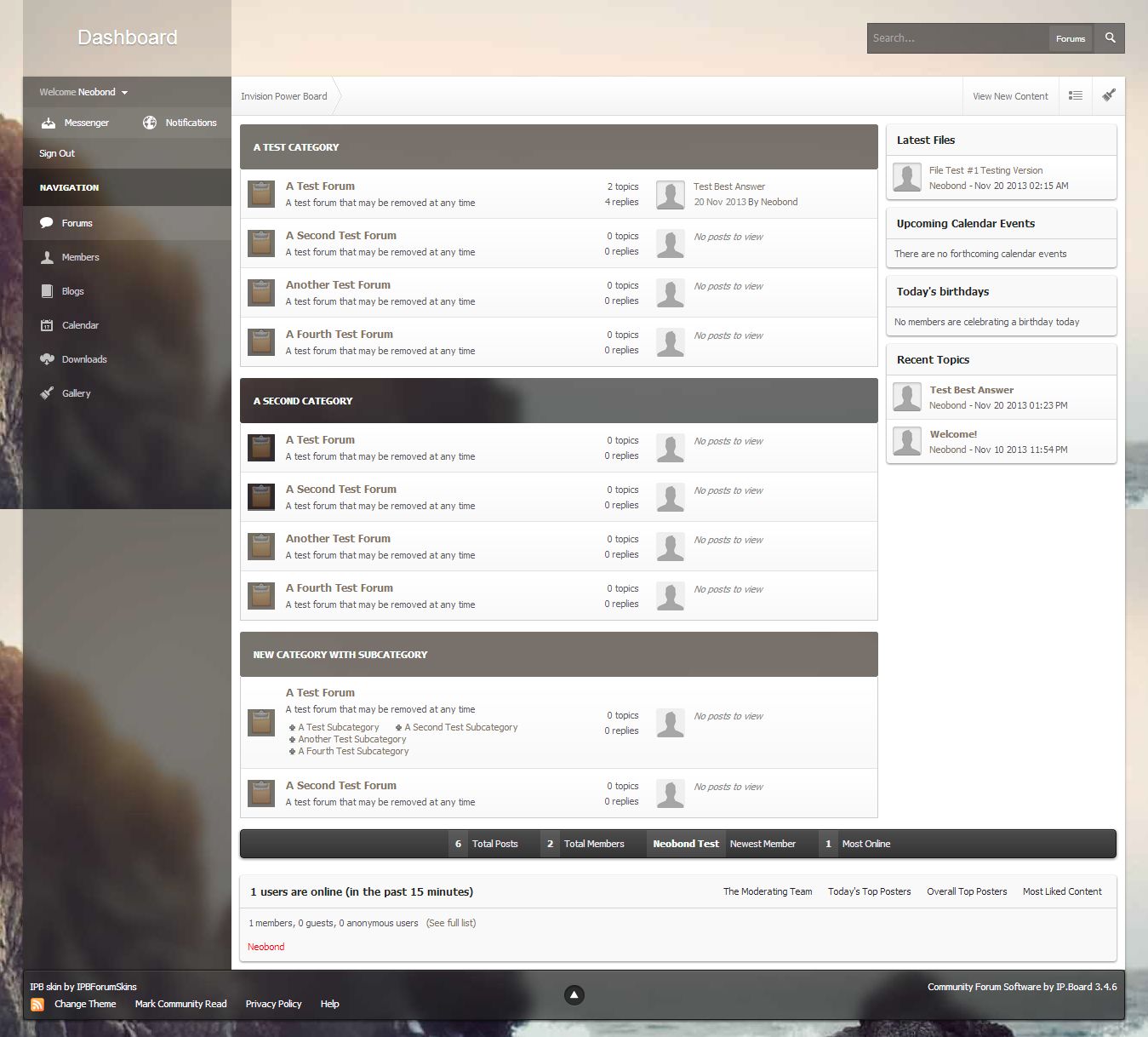Select Members in navigation menu
This screenshot has width=1148, height=1037.
80,257
